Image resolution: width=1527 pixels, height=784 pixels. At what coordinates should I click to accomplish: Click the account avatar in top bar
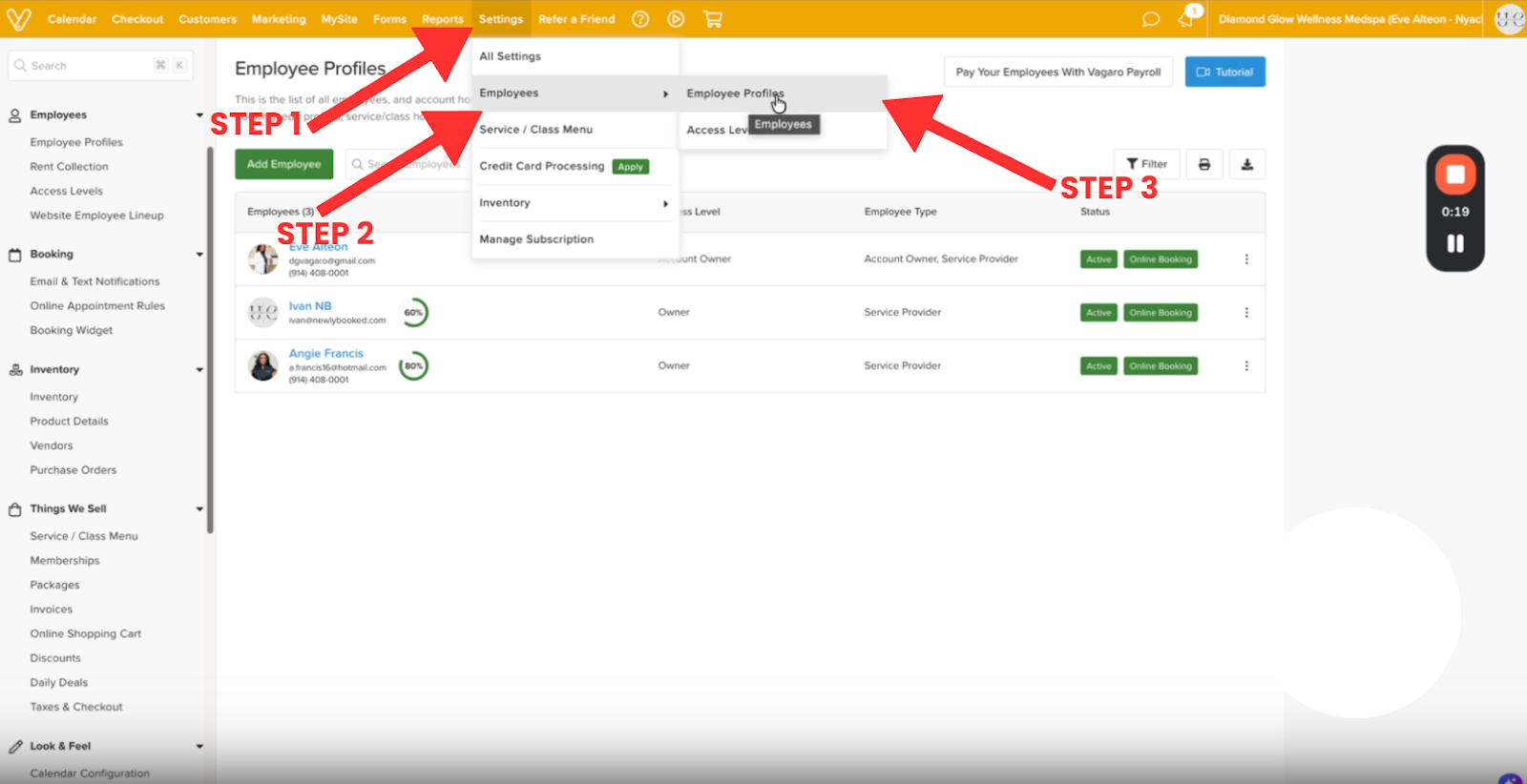point(1509,19)
